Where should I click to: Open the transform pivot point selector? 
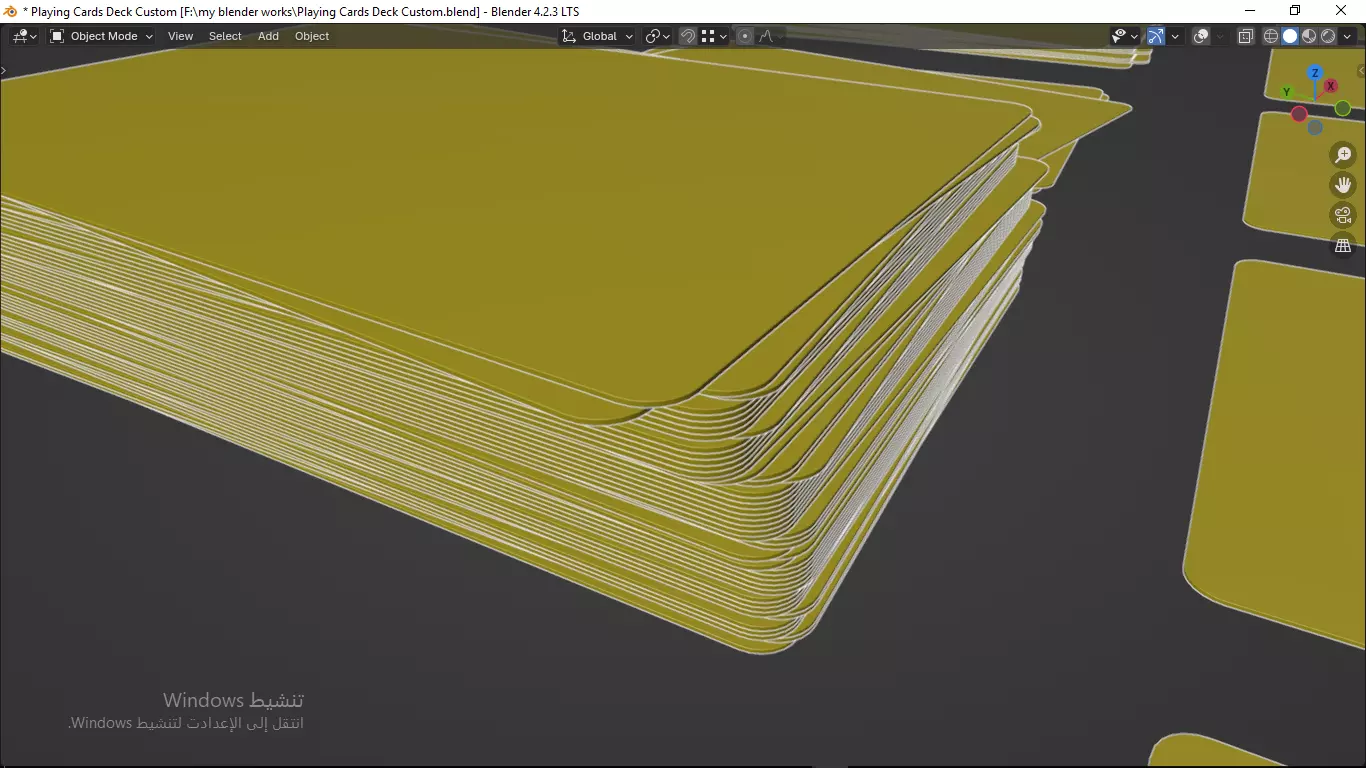tap(658, 36)
